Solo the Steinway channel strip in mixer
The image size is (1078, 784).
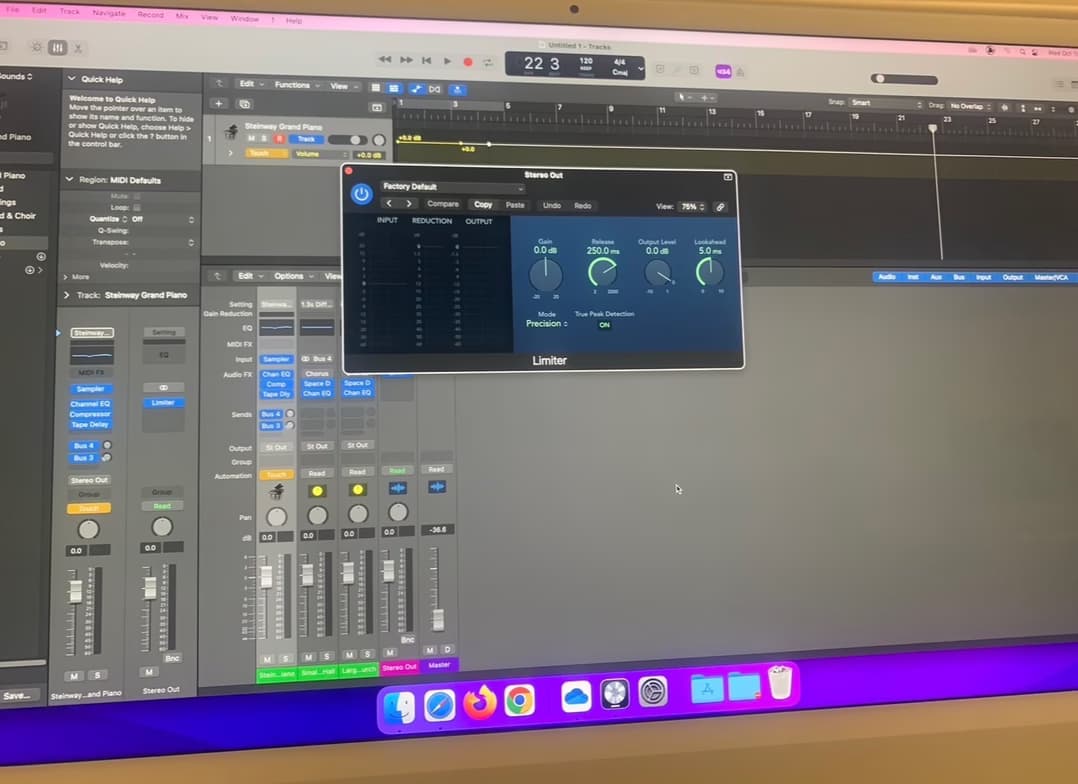click(x=284, y=657)
